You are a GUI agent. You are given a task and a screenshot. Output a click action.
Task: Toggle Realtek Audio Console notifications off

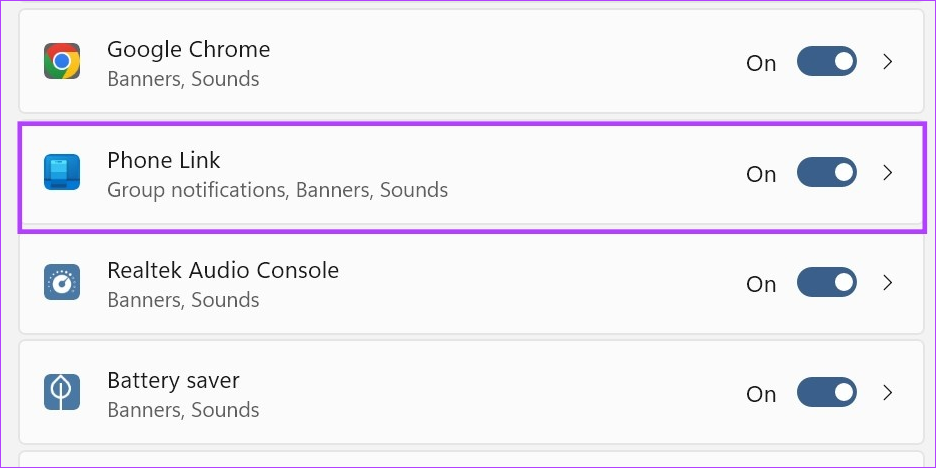click(827, 282)
